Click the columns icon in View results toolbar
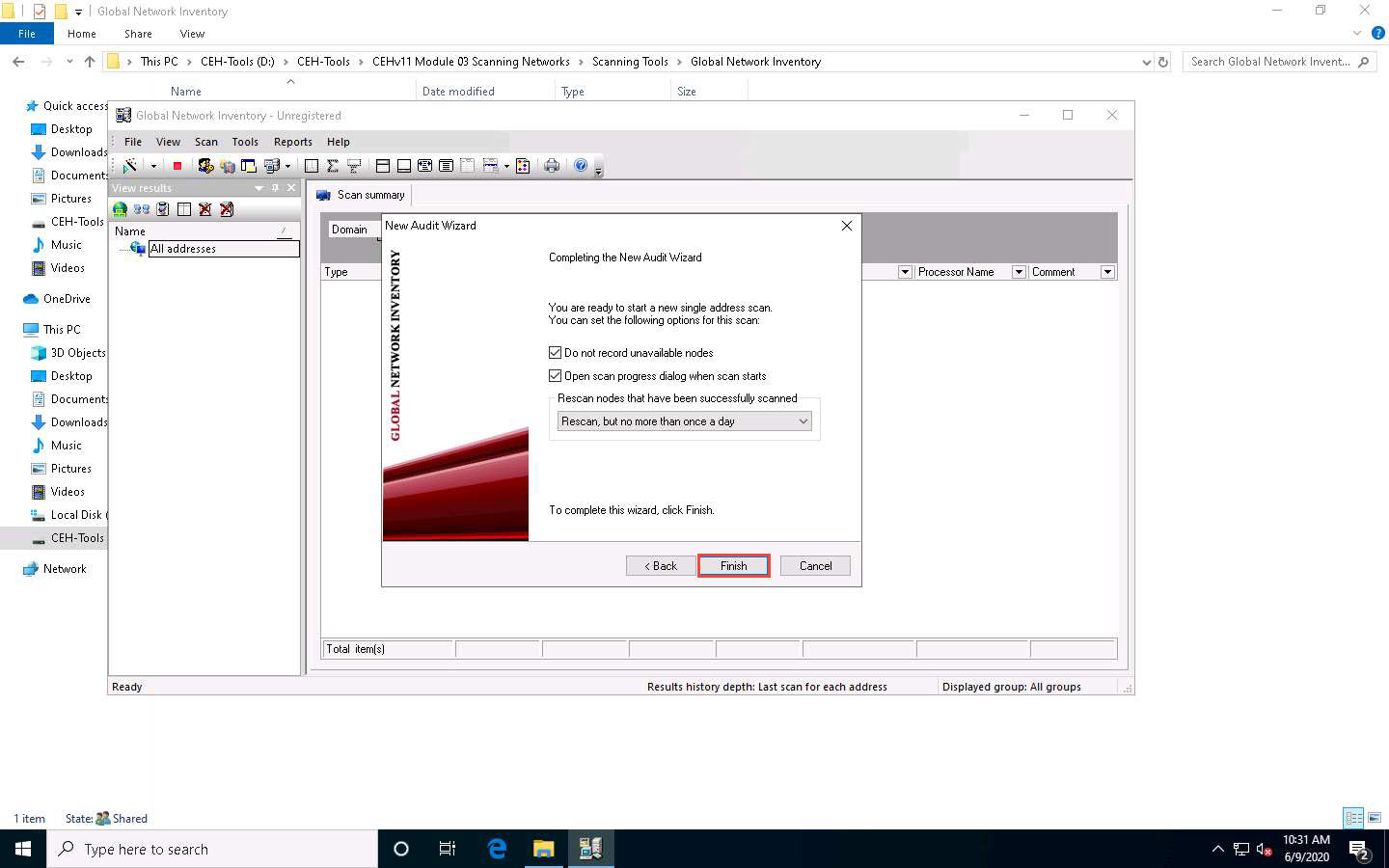The image size is (1389, 868). [184, 209]
